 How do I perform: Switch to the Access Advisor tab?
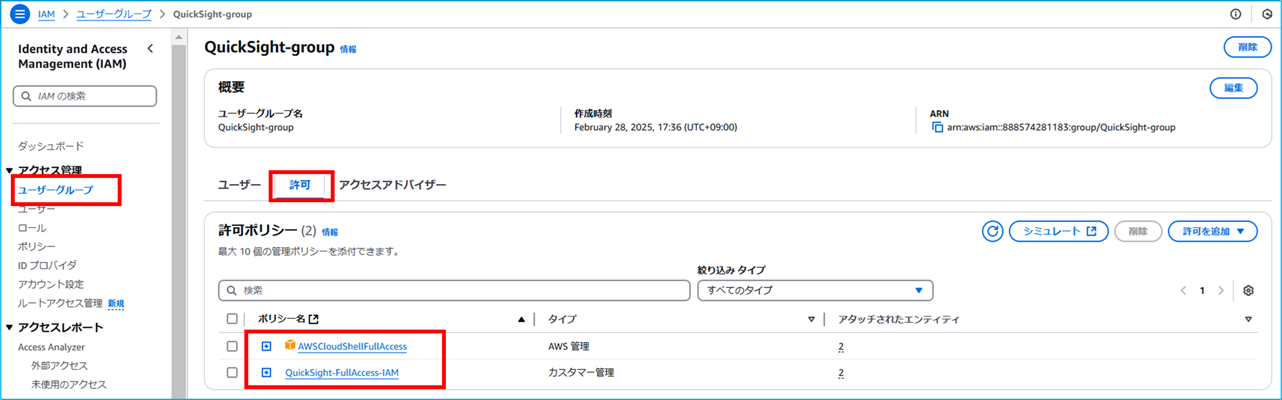(392, 185)
